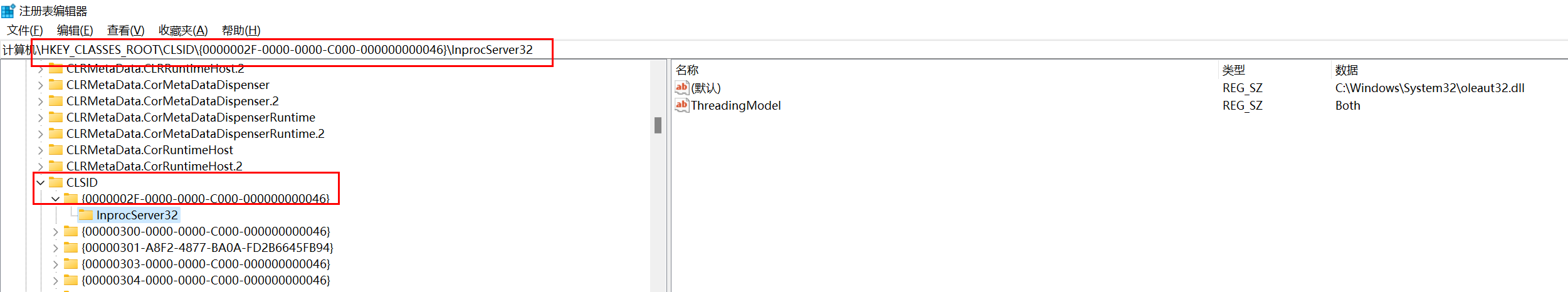Collapse the {0000002F-0000-0000-C000-000000000046} node

56,199
